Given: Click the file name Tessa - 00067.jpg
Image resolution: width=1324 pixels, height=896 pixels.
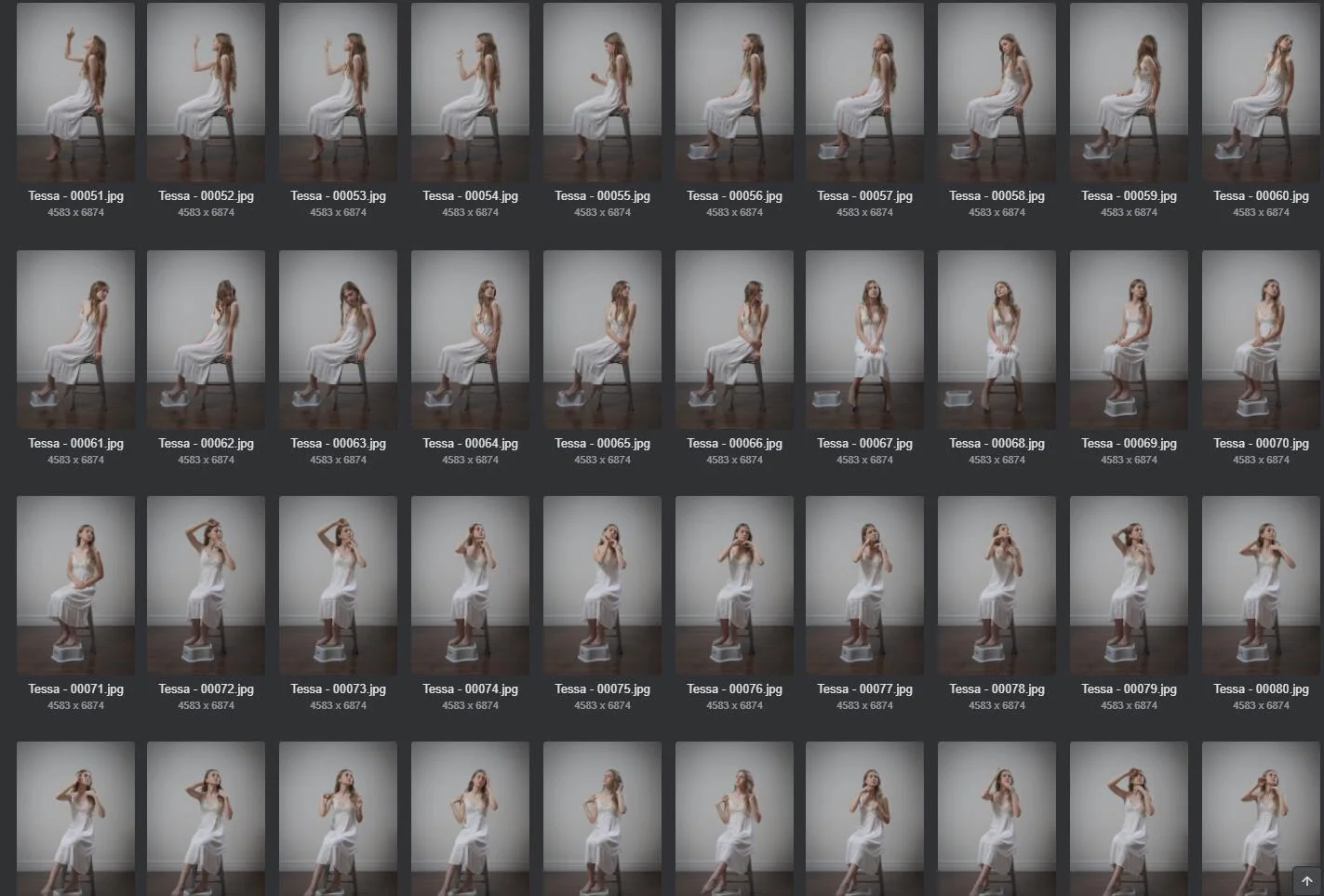Looking at the screenshot, I should coord(864,444).
